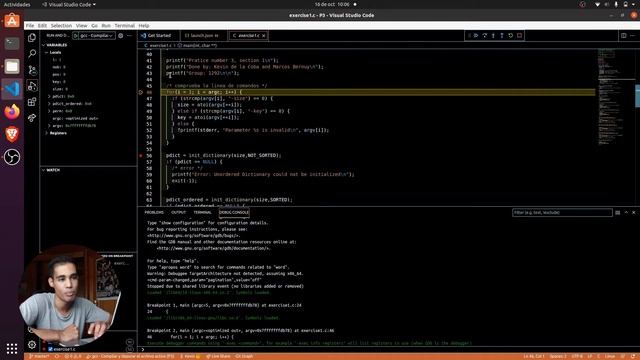The height and width of the screenshot is (360, 640).
Task: Expand the pdict variable
Action: [49, 97]
